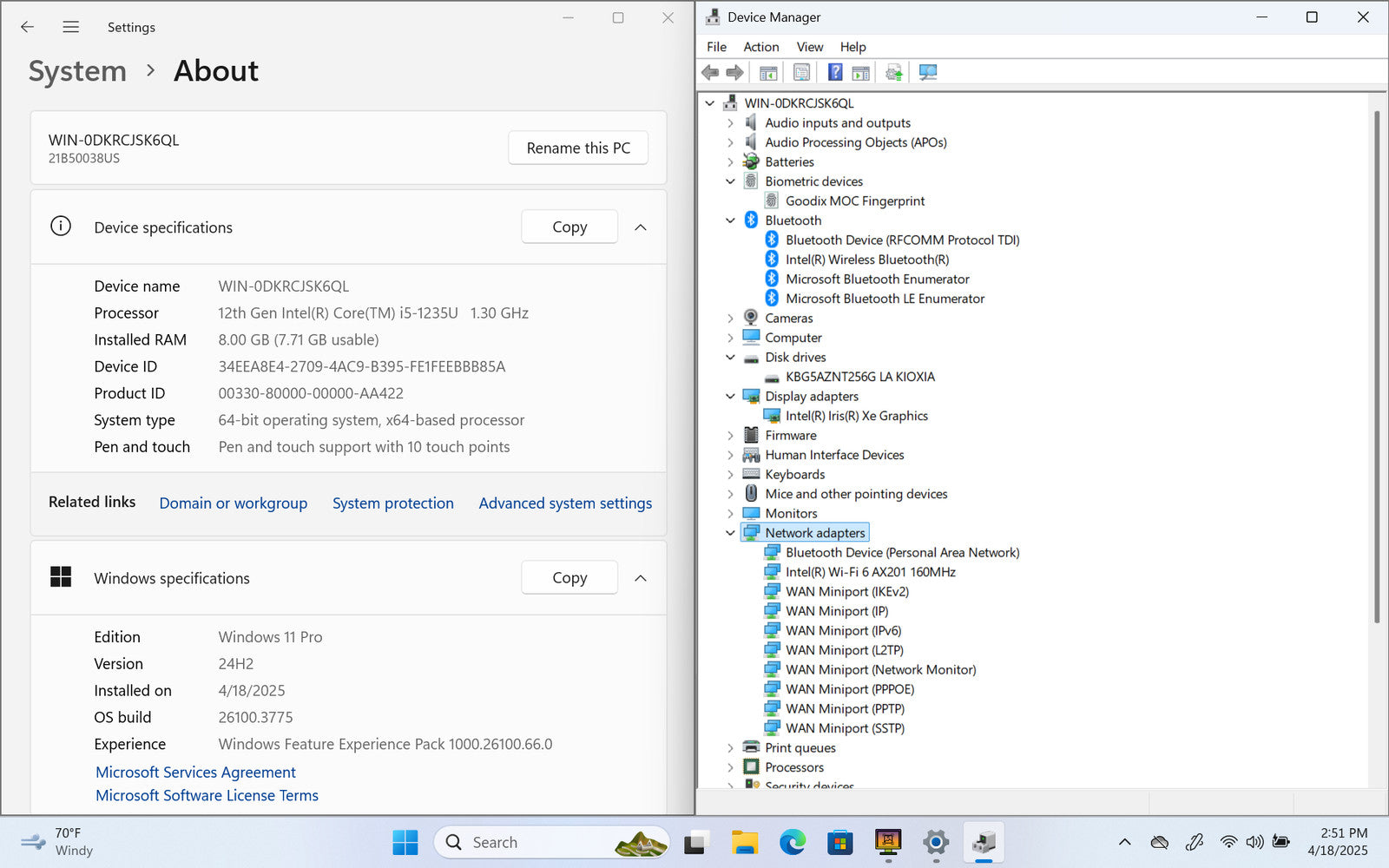Expand the Keyboards node
The width and height of the screenshot is (1389, 868).
click(x=730, y=475)
